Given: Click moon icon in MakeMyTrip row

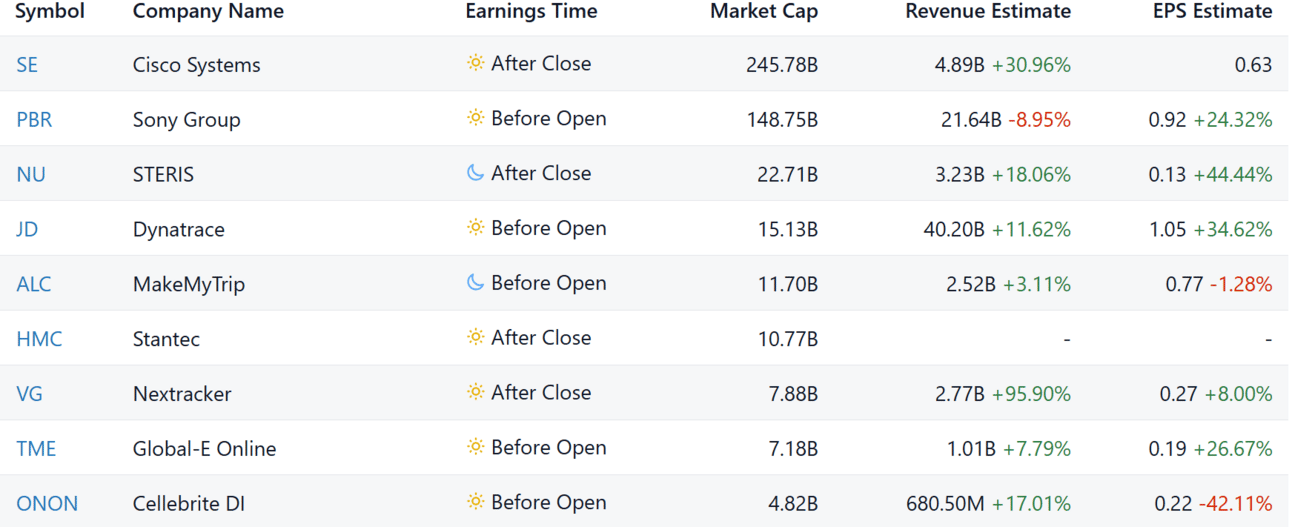Looking at the screenshot, I should [x=475, y=283].
